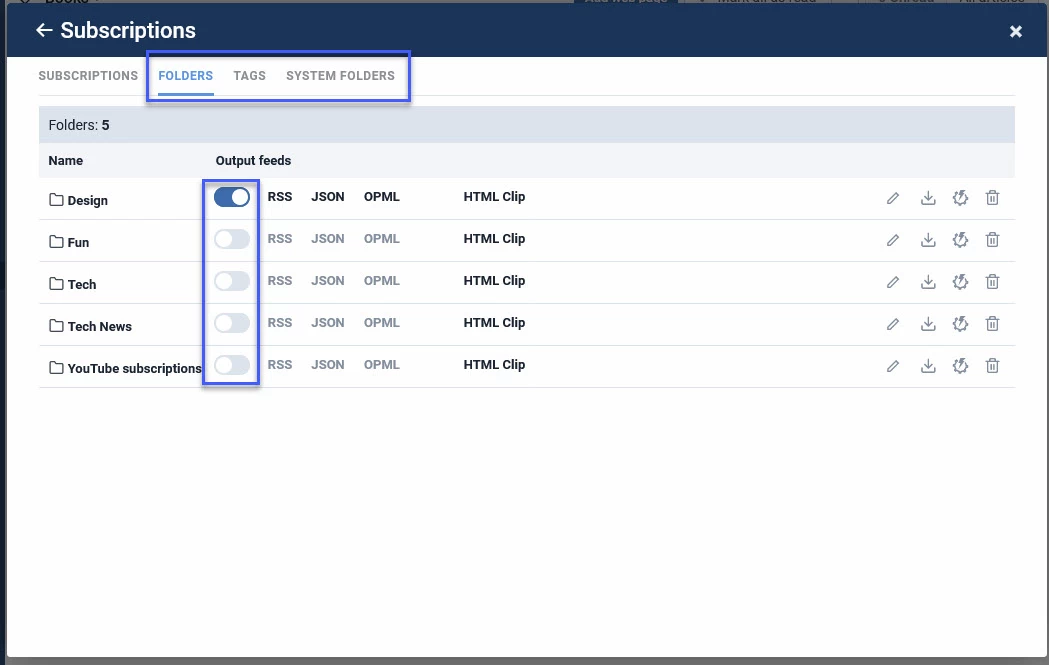Screen dimensions: 1049x665
Task: Turn on Tech News output feeds toggle
Action: (x=231, y=323)
